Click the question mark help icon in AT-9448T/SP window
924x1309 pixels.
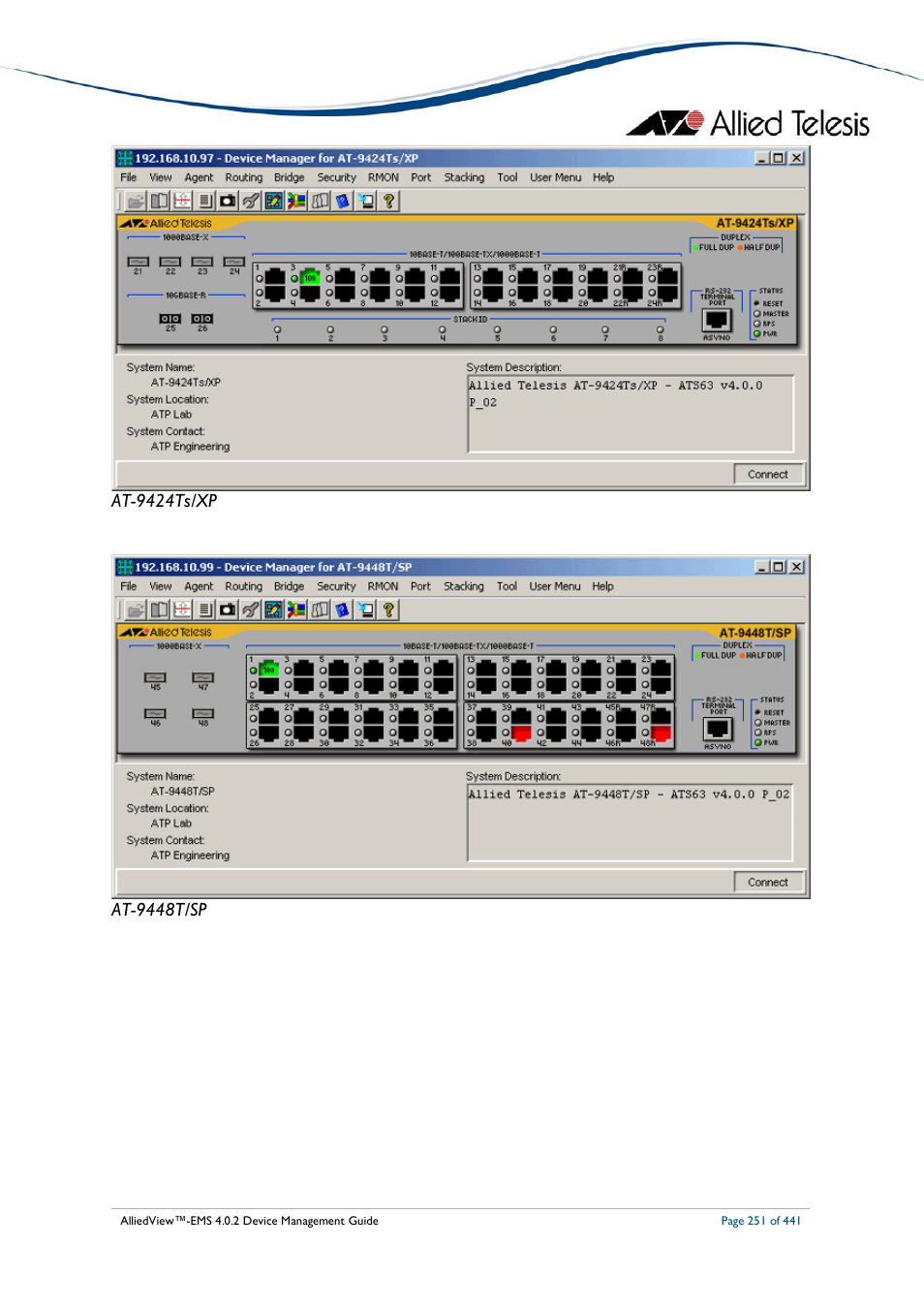click(x=388, y=609)
